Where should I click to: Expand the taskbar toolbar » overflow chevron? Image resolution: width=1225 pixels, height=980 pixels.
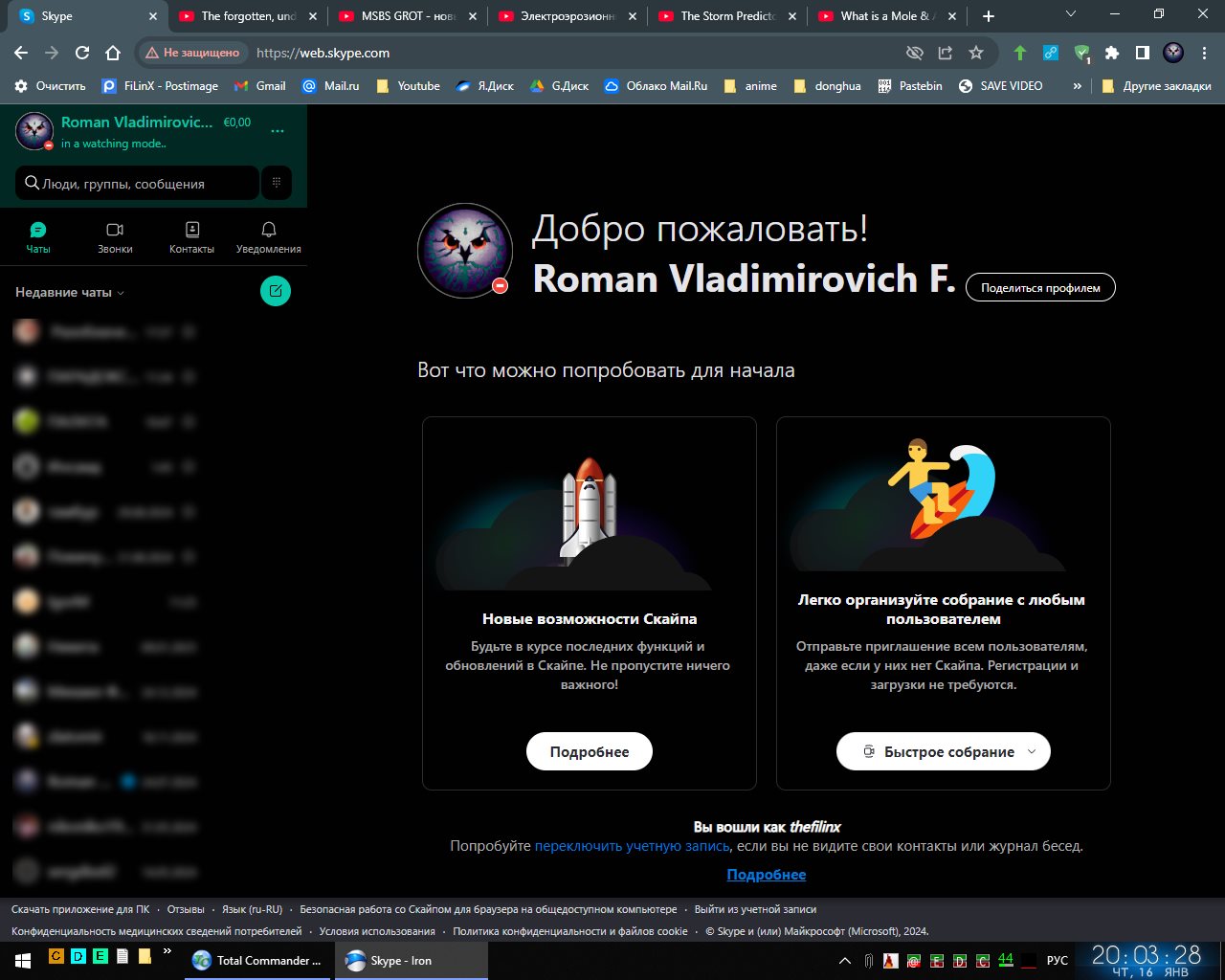[167, 951]
